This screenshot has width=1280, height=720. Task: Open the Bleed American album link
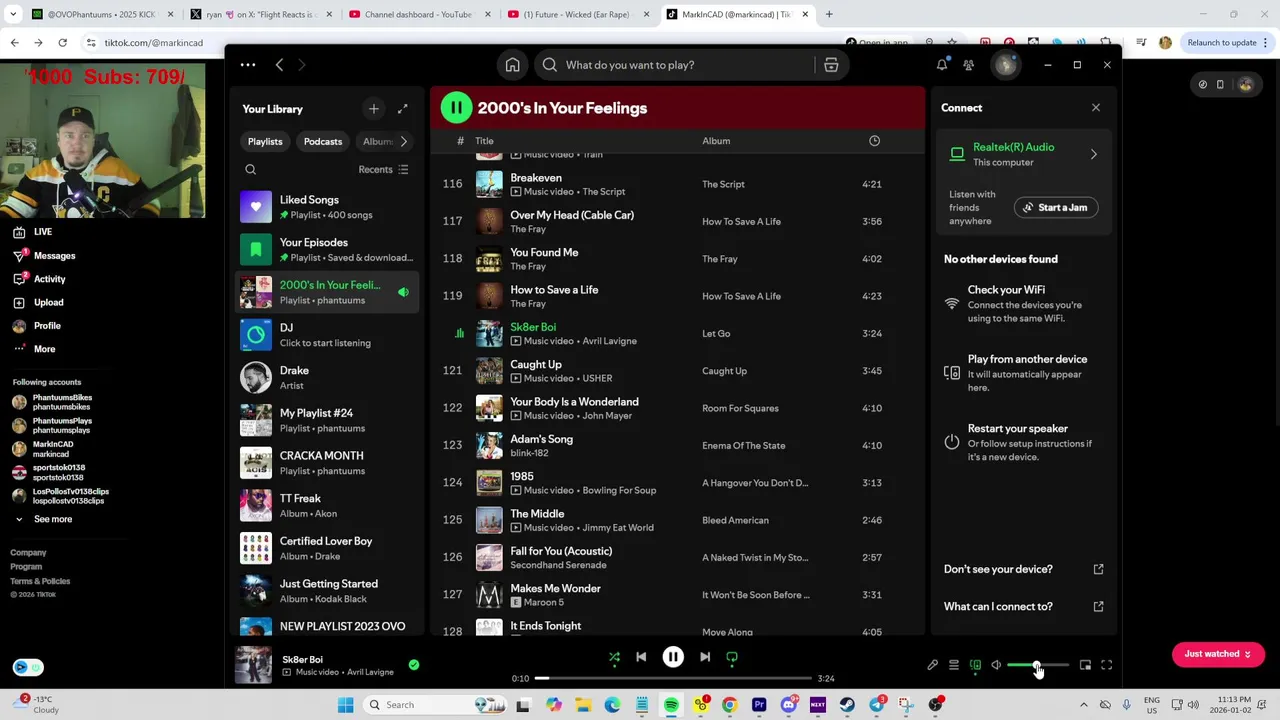[735, 520]
